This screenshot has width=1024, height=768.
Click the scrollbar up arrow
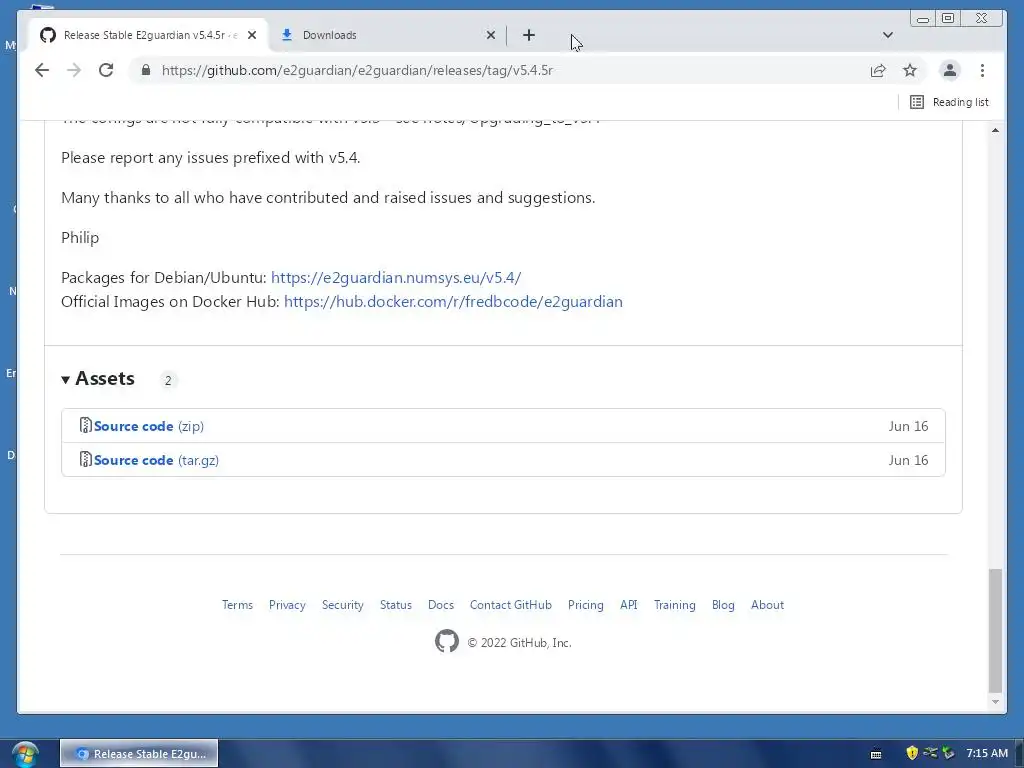click(995, 131)
